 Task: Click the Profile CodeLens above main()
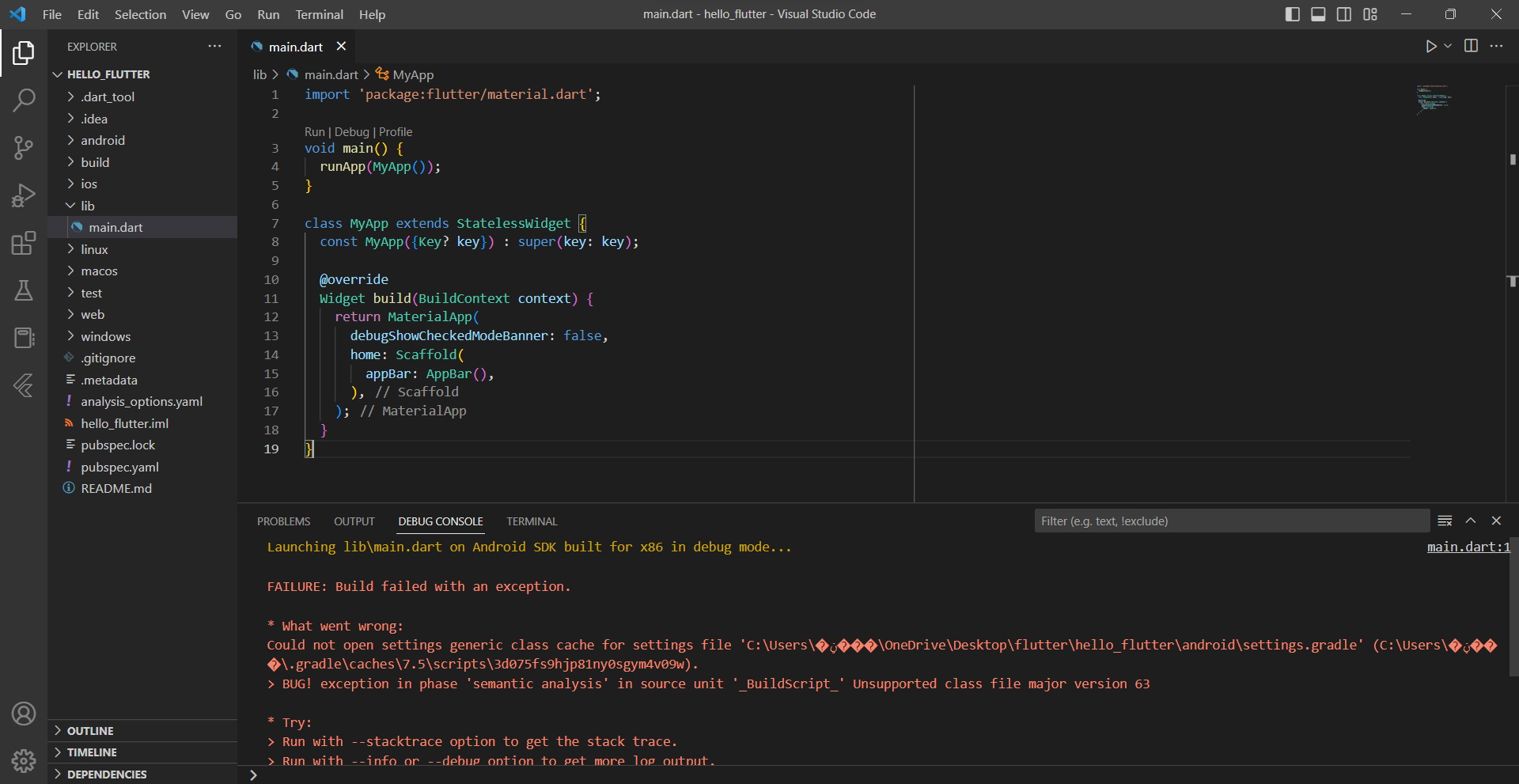(396, 132)
